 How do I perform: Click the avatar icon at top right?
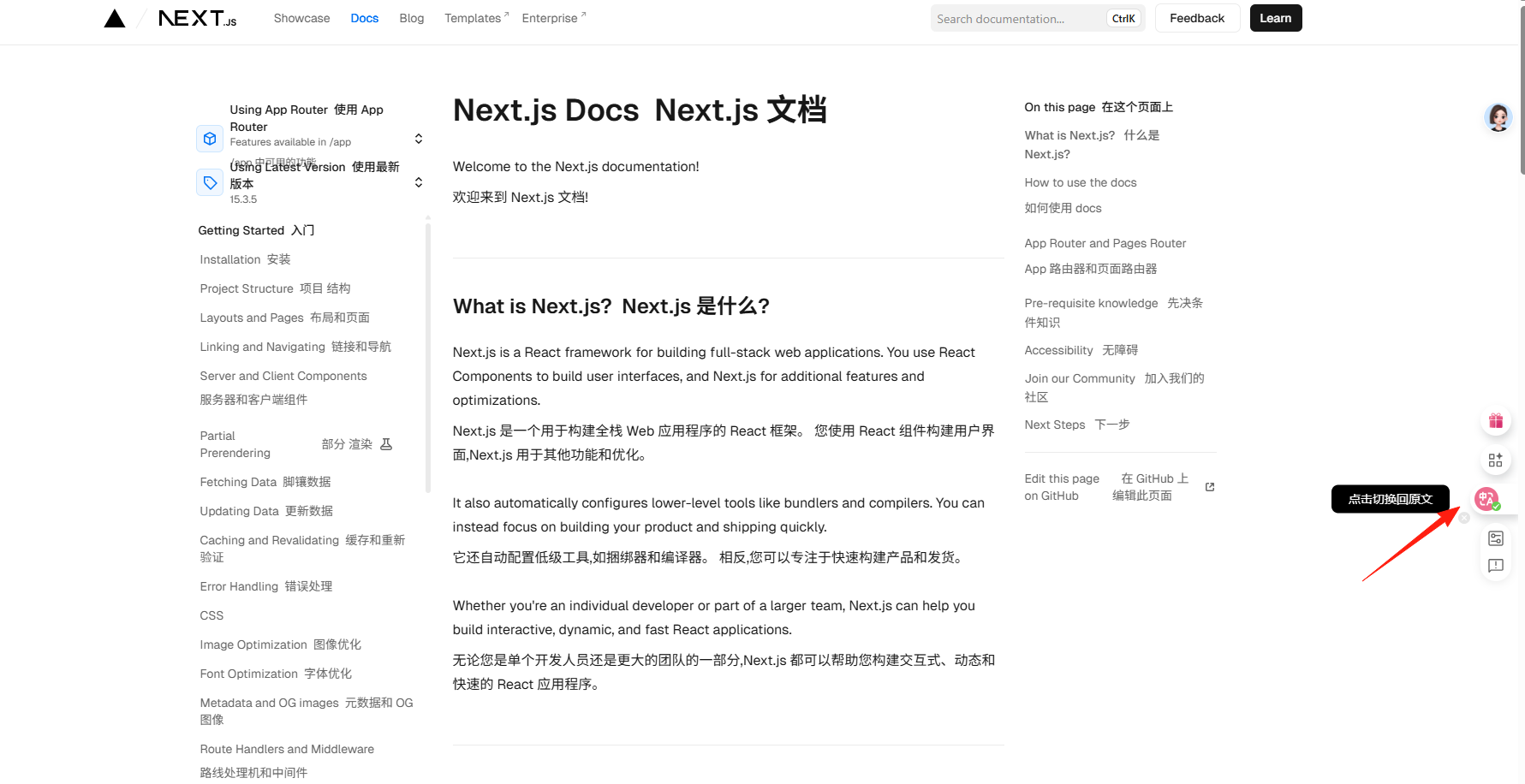point(1498,117)
